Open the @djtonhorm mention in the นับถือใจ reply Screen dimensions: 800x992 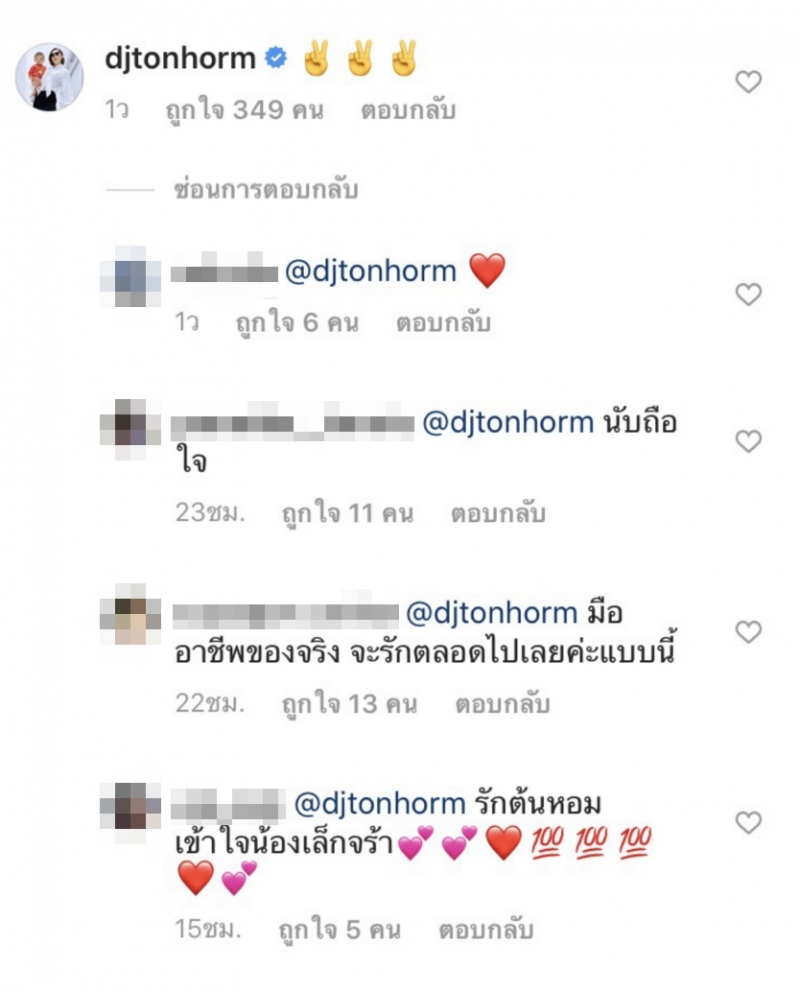pyautogui.click(x=508, y=422)
